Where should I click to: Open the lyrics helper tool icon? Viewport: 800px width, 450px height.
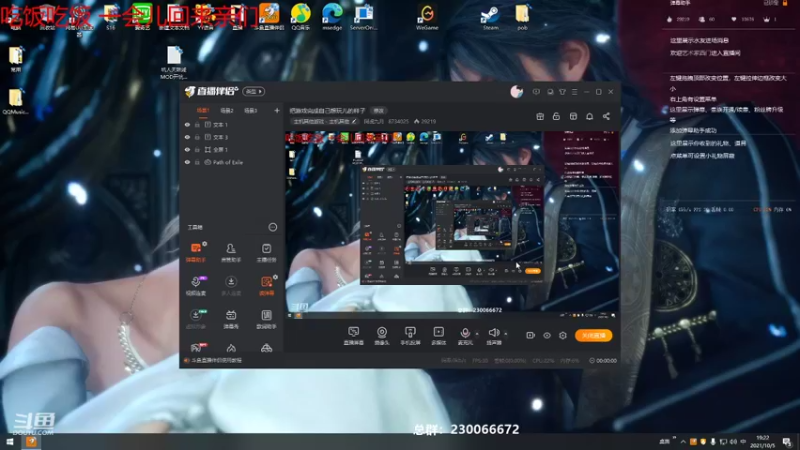pyautogui.click(x=266, y=319)
